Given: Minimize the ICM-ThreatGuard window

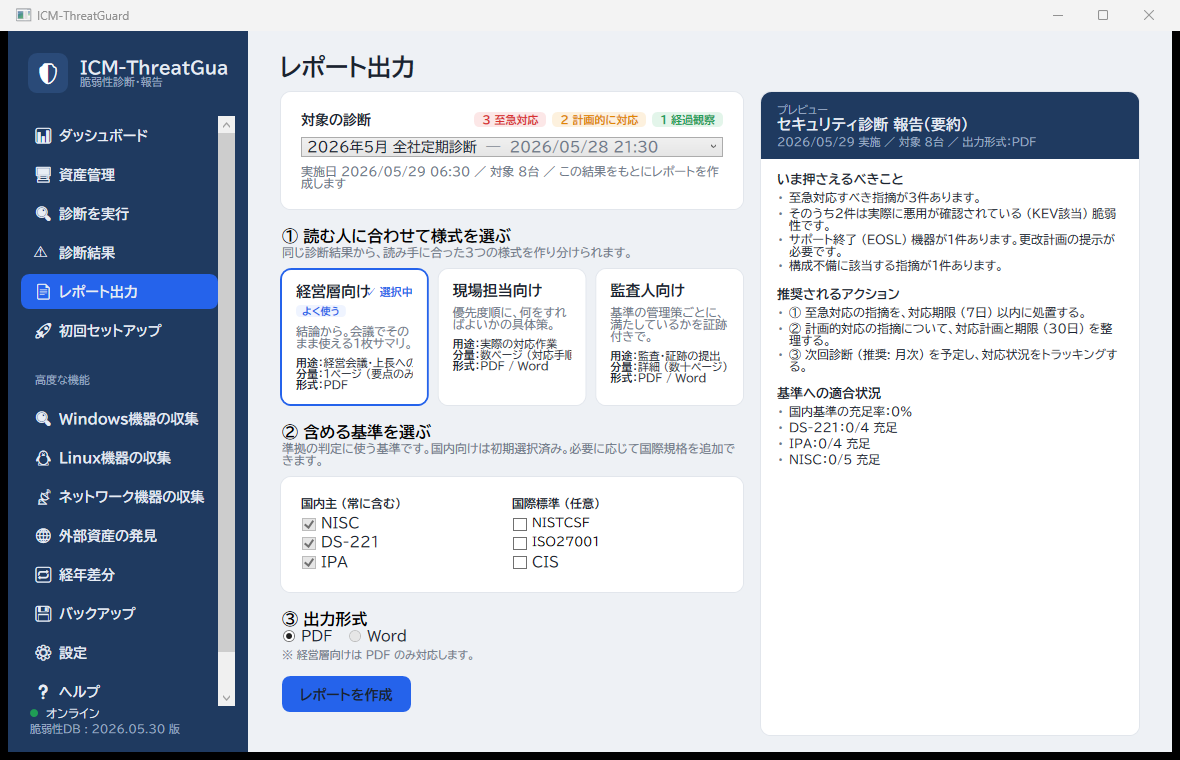Looking at the screenshot, I should [1057, 15].
